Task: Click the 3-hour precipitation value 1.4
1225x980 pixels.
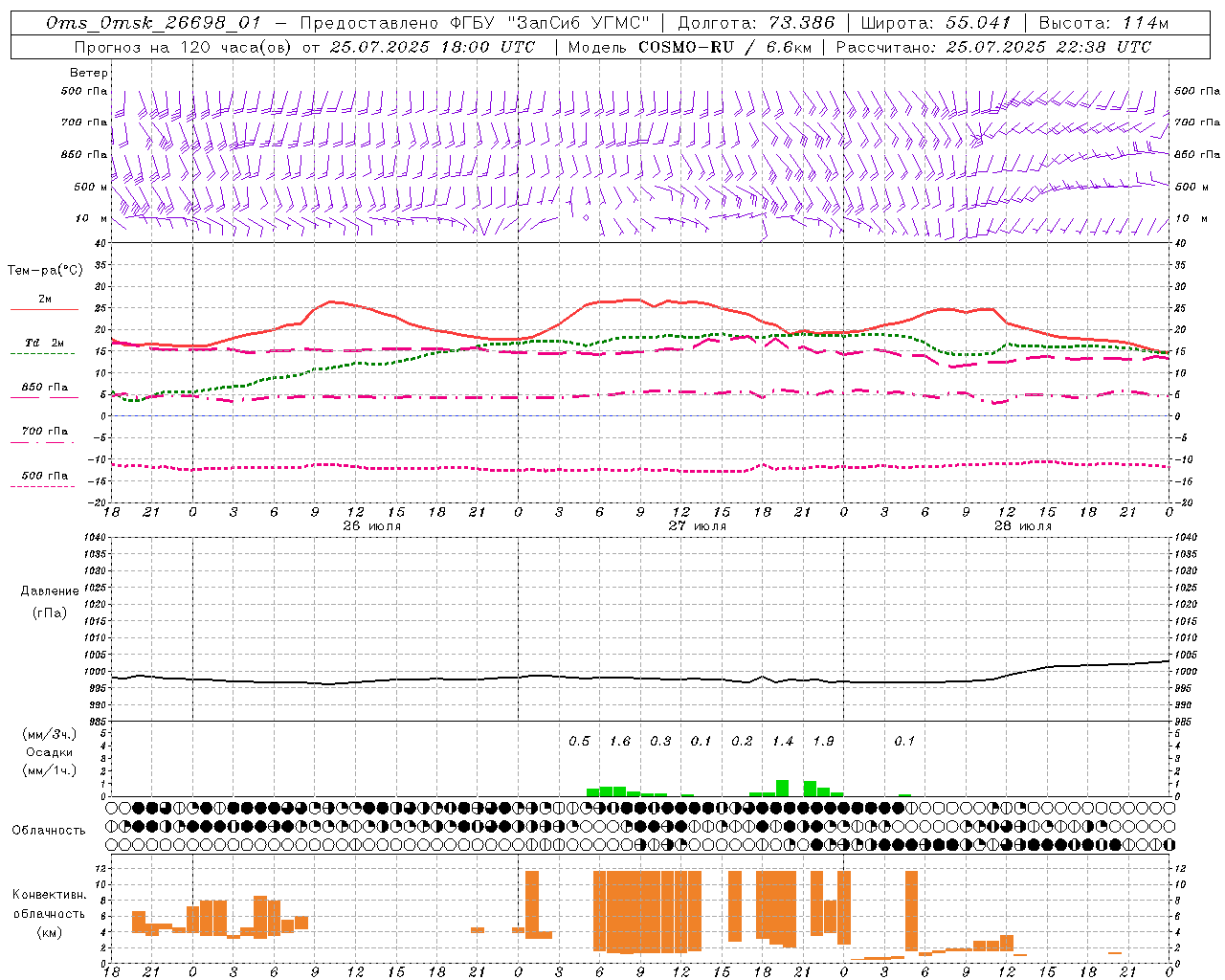Action: click(783, 742)
